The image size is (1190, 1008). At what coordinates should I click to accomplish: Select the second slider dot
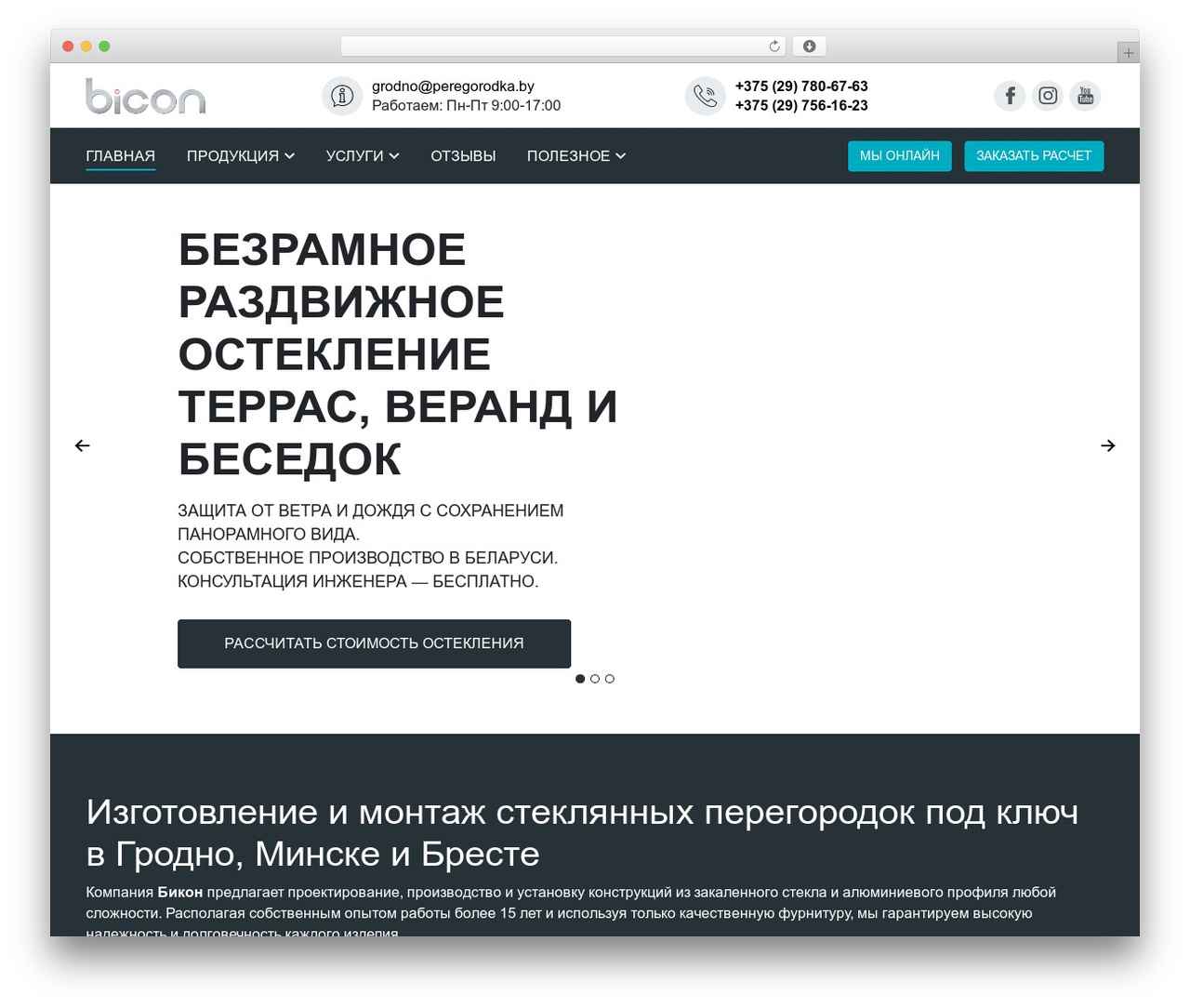pos(595,679)
